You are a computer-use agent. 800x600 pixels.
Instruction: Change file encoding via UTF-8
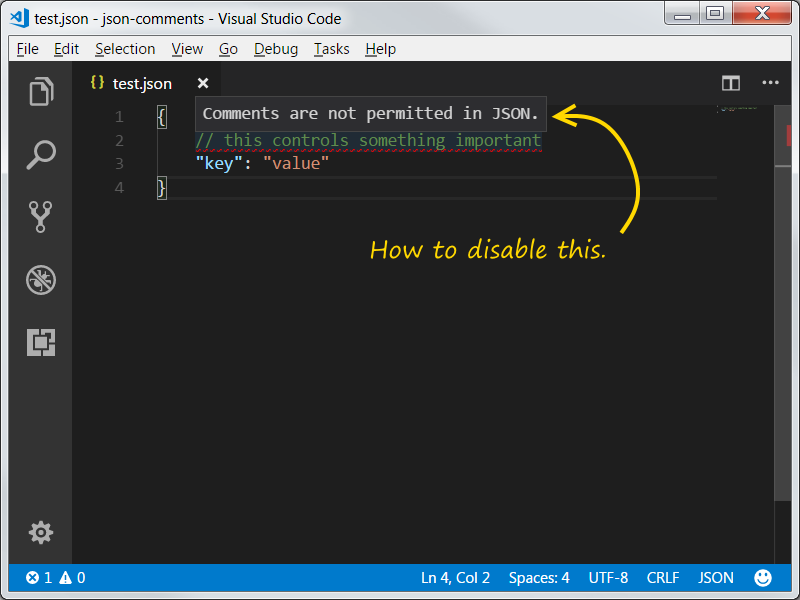point(608,578)
